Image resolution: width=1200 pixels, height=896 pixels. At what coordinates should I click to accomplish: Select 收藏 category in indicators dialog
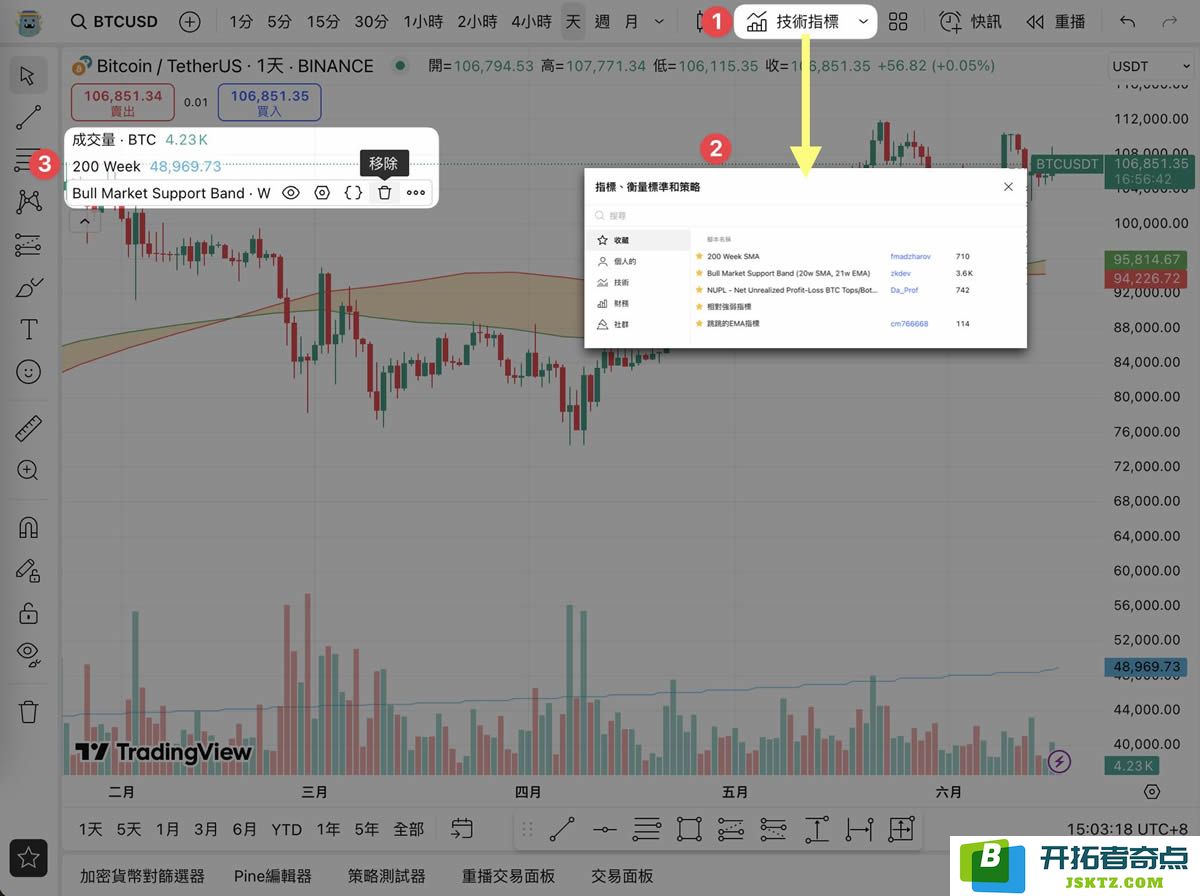(x=638, y=240)
